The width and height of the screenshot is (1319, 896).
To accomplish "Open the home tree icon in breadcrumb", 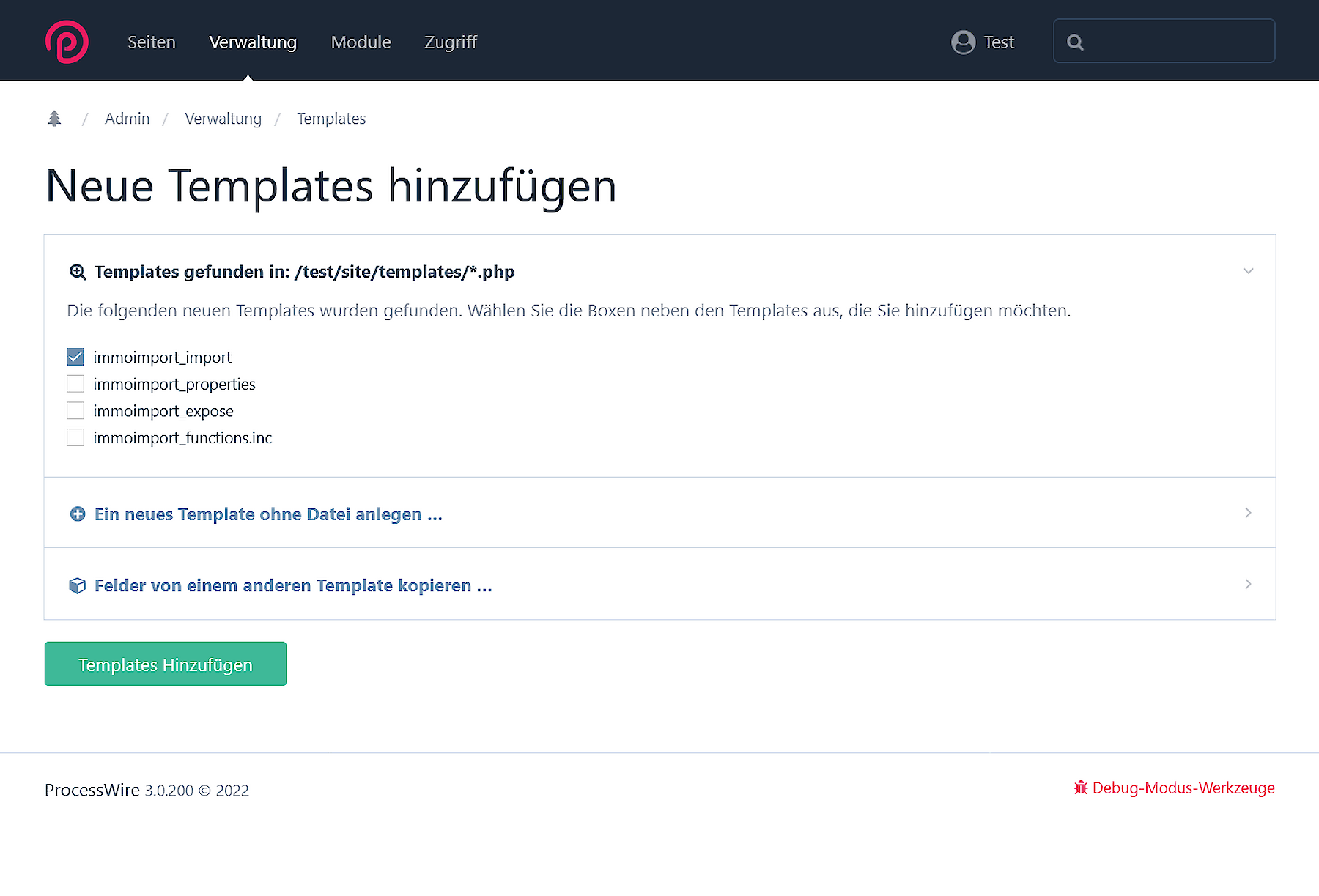I will tap(53, 118).
